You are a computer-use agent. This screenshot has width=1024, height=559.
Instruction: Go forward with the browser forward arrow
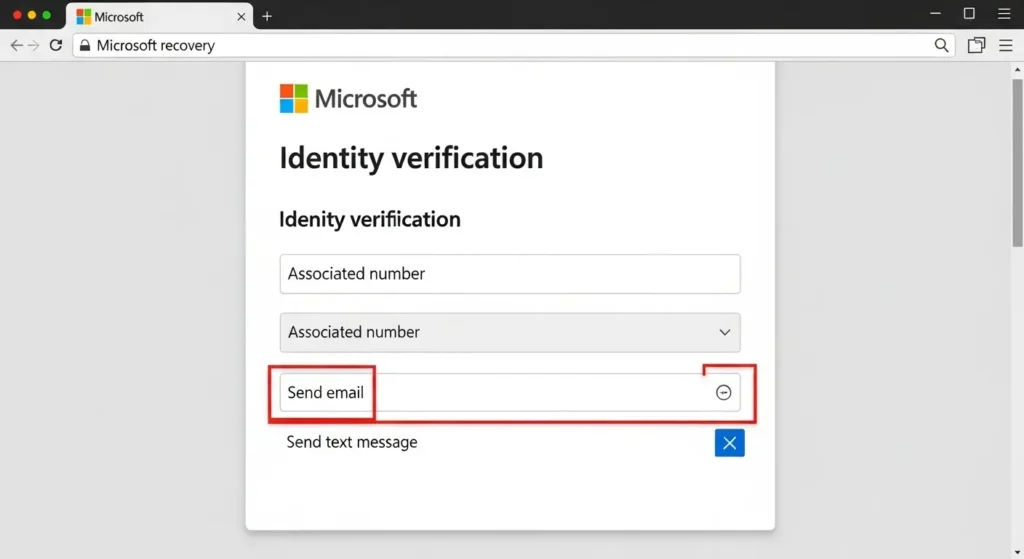[x=33, y=45]
